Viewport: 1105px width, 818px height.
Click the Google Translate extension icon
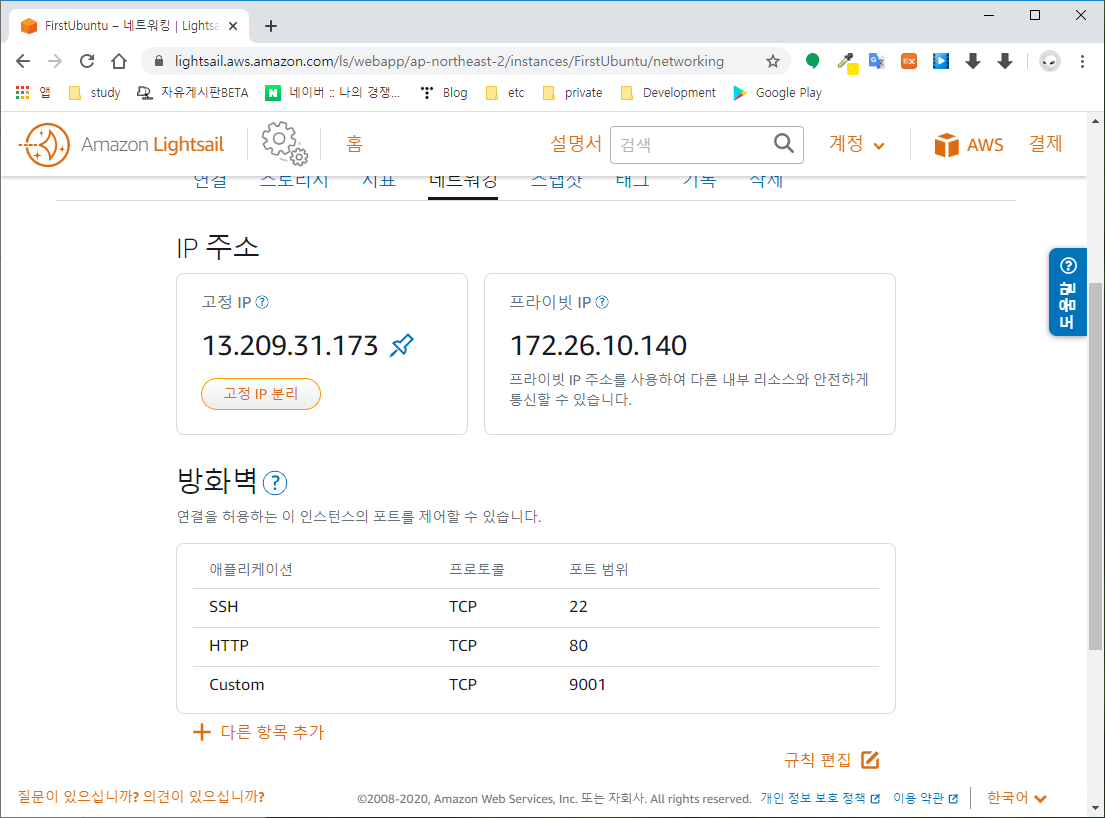pyautogui.click(x=877, y=61)
